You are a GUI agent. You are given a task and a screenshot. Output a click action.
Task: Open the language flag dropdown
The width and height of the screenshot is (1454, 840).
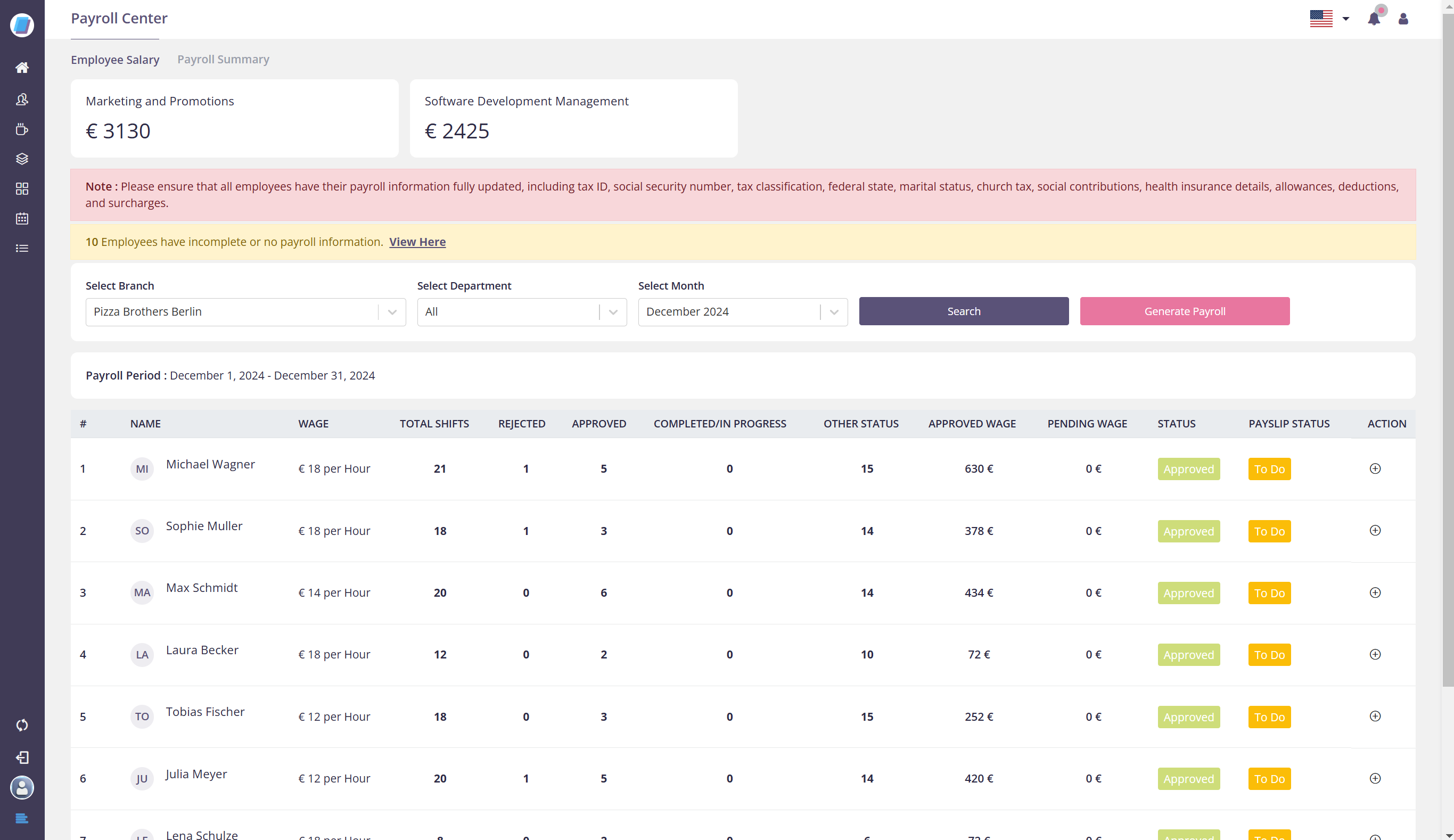[x=1331, y=18]
